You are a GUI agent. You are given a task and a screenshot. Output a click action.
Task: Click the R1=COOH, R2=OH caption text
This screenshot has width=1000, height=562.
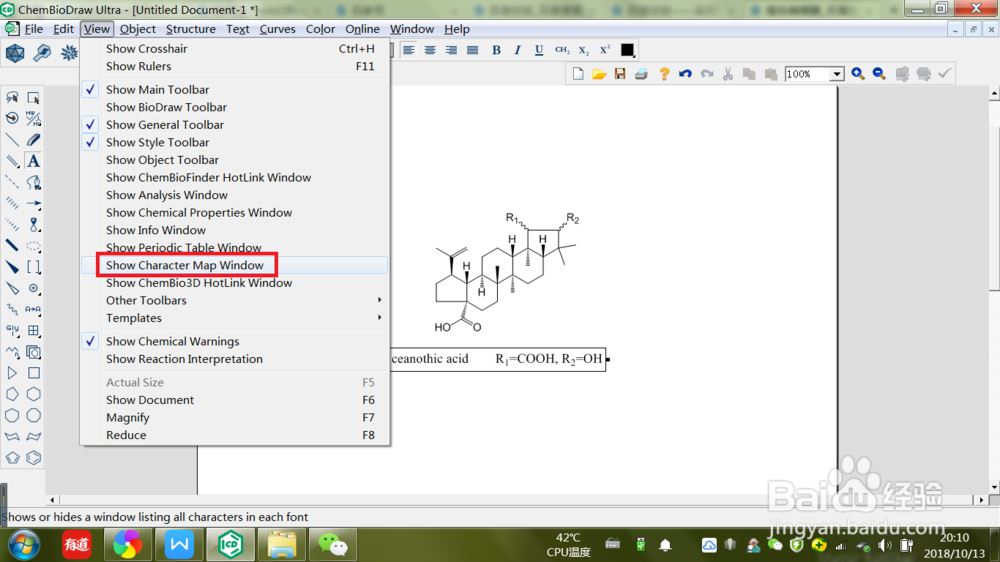[548, 359]
